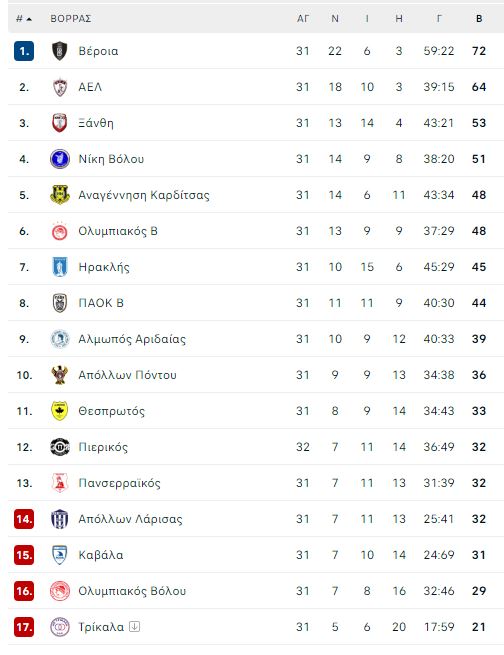Sort table by the # position column
This screenshot has width=504, height=655.
pos(24,19)
